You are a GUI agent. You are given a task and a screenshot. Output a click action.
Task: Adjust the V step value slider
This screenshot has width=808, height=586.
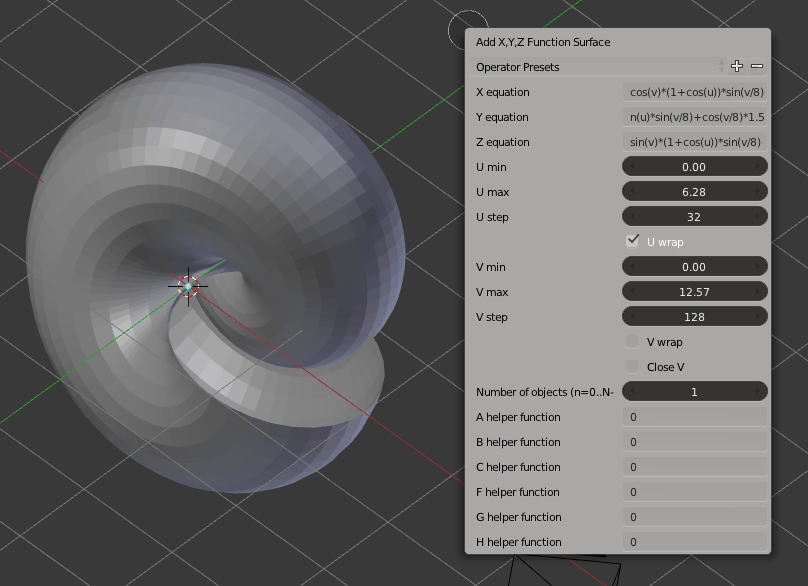click(695, 316)
